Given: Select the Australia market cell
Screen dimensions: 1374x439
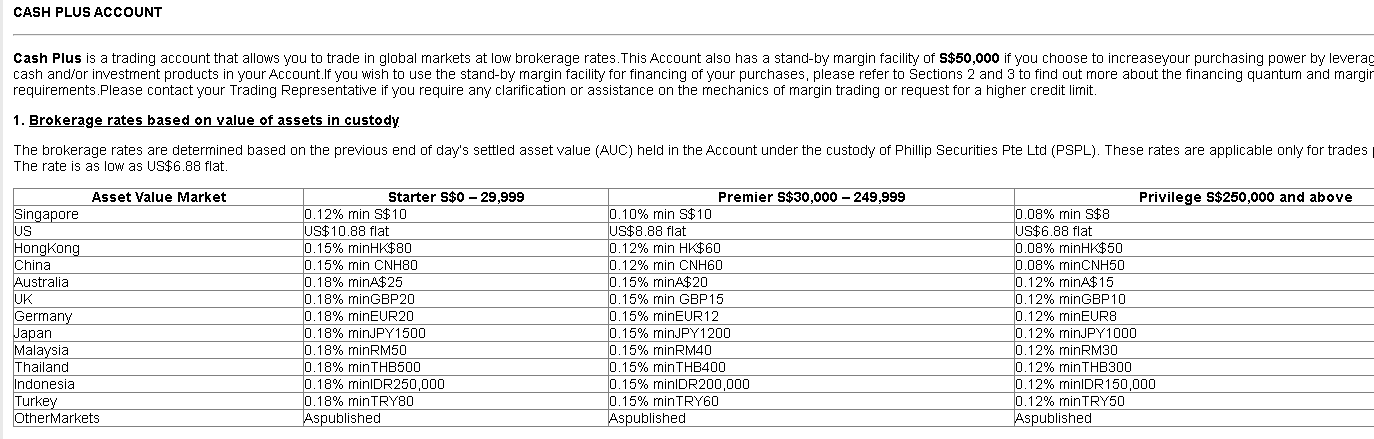Looking at the screenshot, I should pos(43,282).
